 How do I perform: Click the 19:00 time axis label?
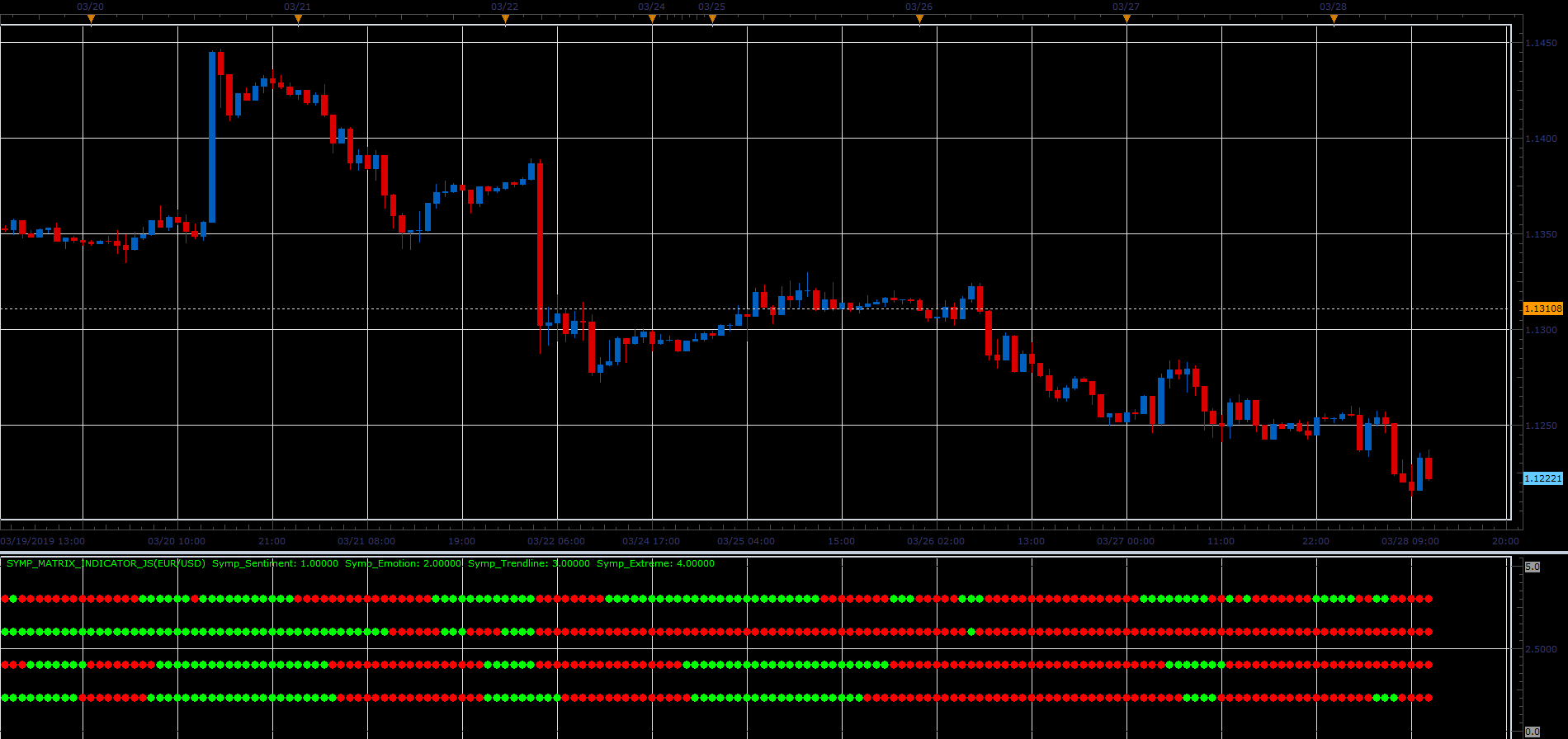coord(461,541)
